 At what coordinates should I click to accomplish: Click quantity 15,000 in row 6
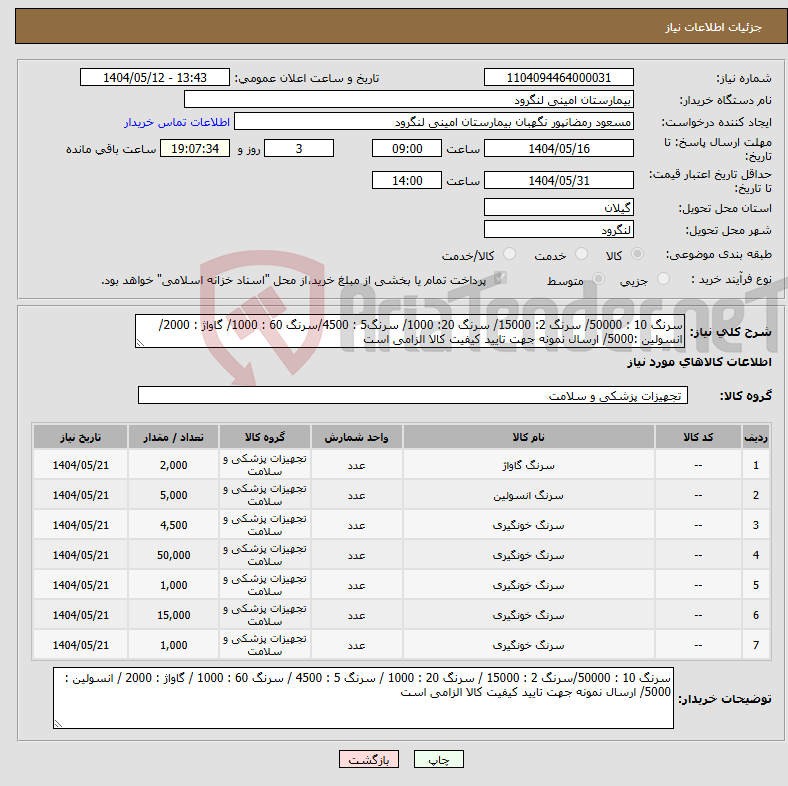point(173,615)
